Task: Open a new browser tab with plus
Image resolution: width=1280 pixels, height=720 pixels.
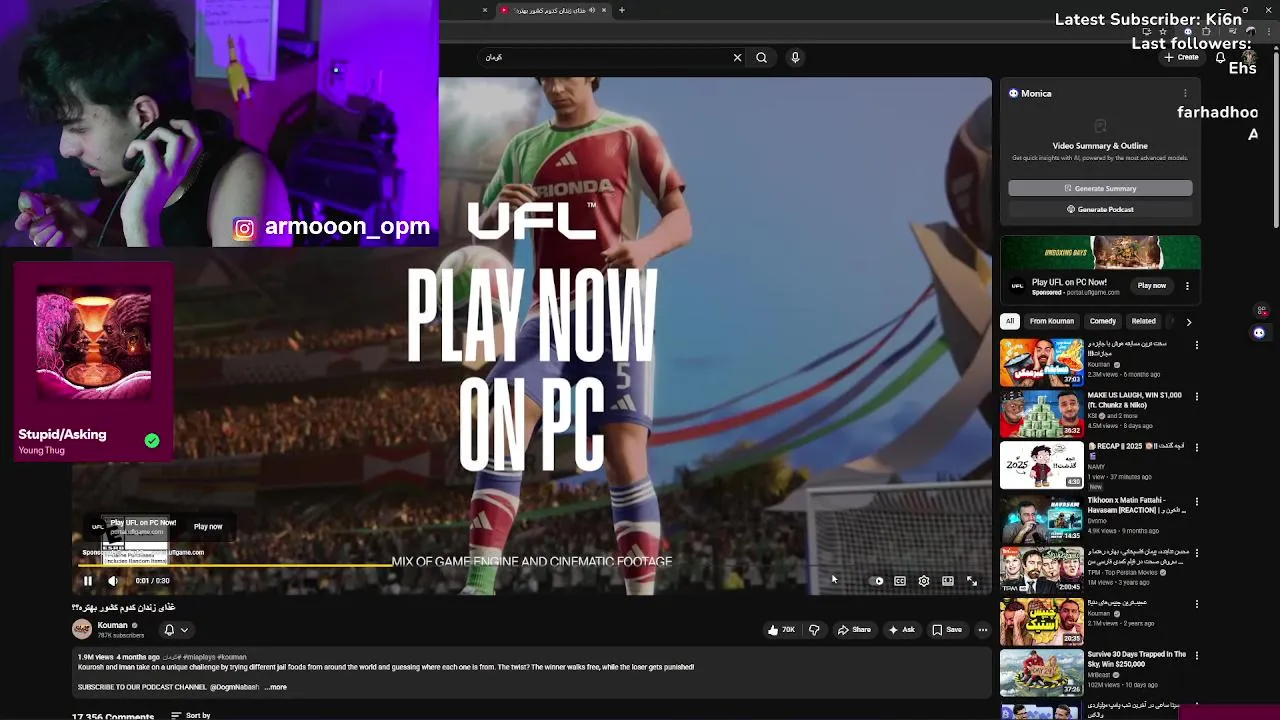Action: click(x=621, y=10)
